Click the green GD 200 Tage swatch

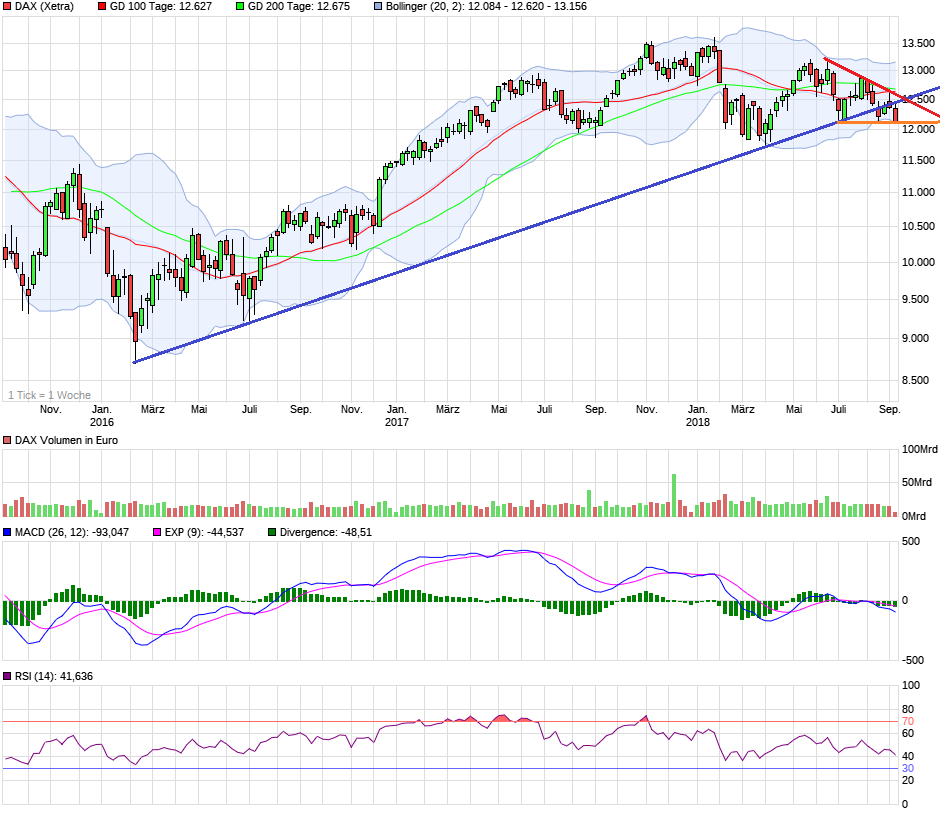click(x=238, y=7)
